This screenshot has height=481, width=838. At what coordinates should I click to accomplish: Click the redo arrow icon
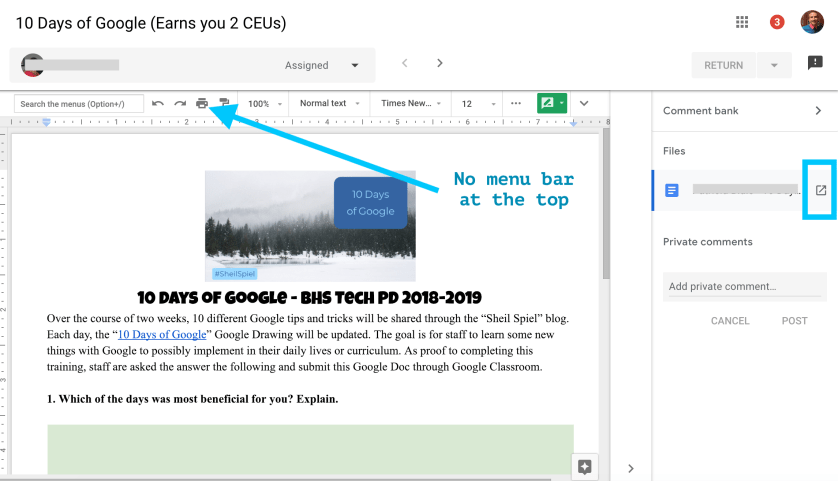(180, 103)
